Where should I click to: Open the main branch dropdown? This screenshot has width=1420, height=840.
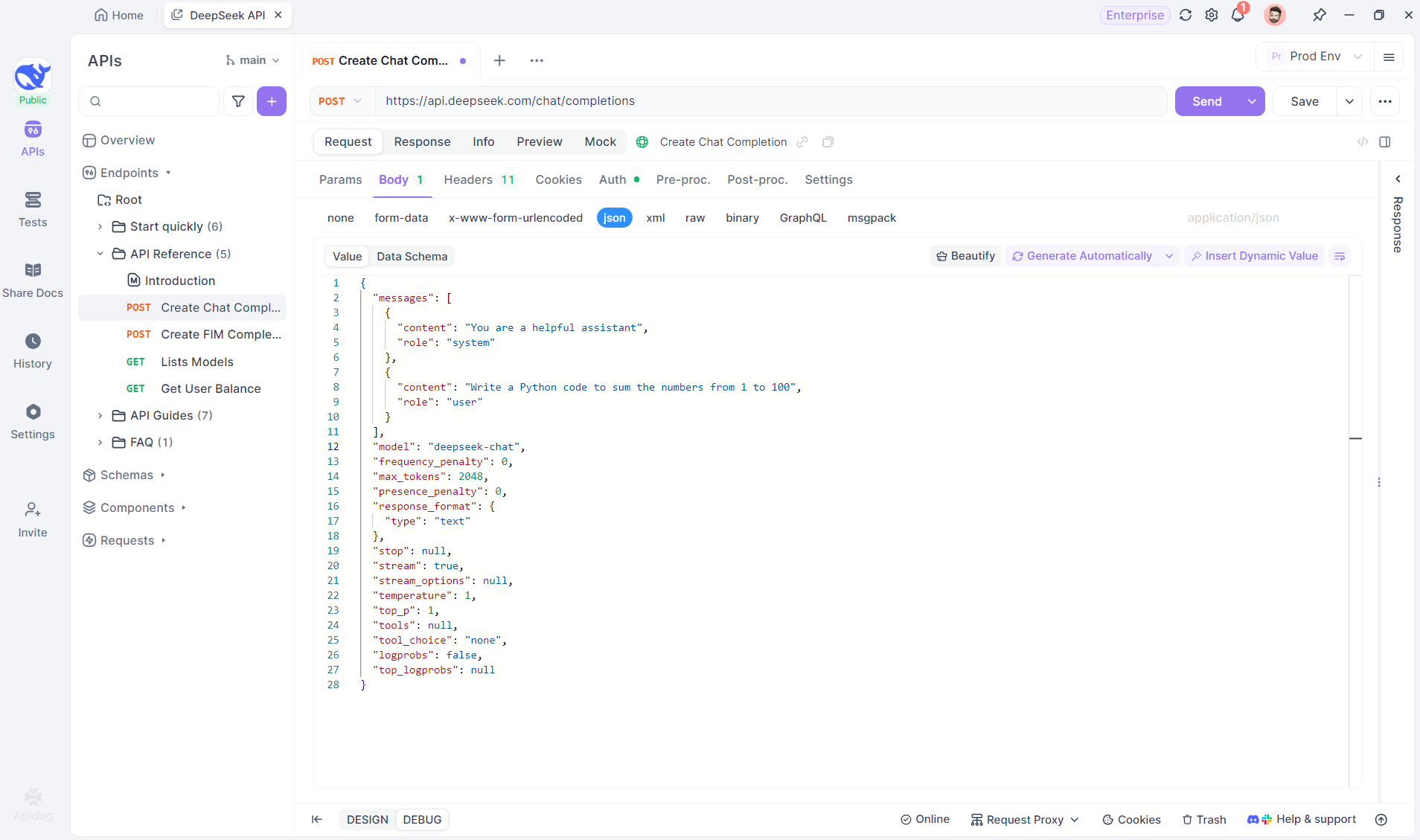click(253, 60)
